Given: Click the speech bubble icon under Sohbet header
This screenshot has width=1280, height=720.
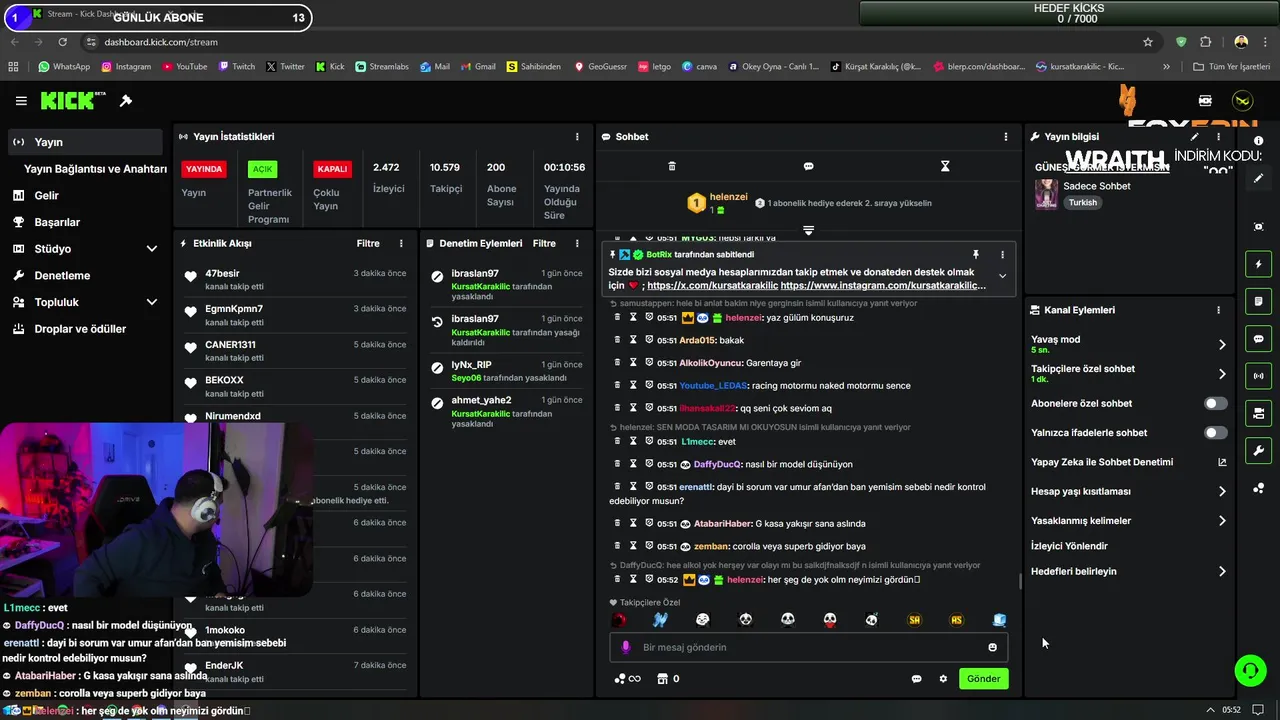Looking at the screenshot, I should coord(808,166).
